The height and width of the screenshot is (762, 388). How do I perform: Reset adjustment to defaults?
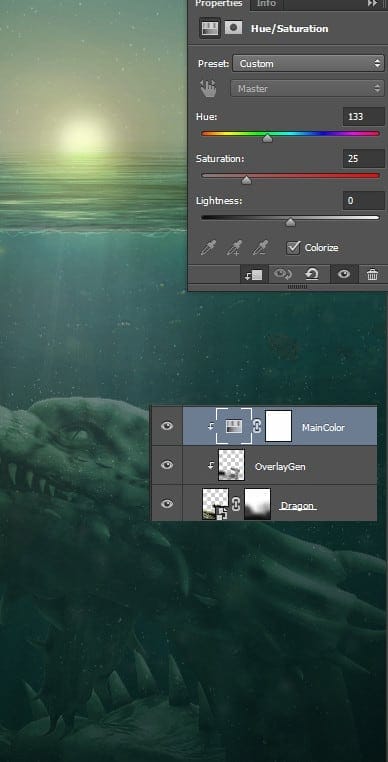pyautogui.click(x=312, y=275)
